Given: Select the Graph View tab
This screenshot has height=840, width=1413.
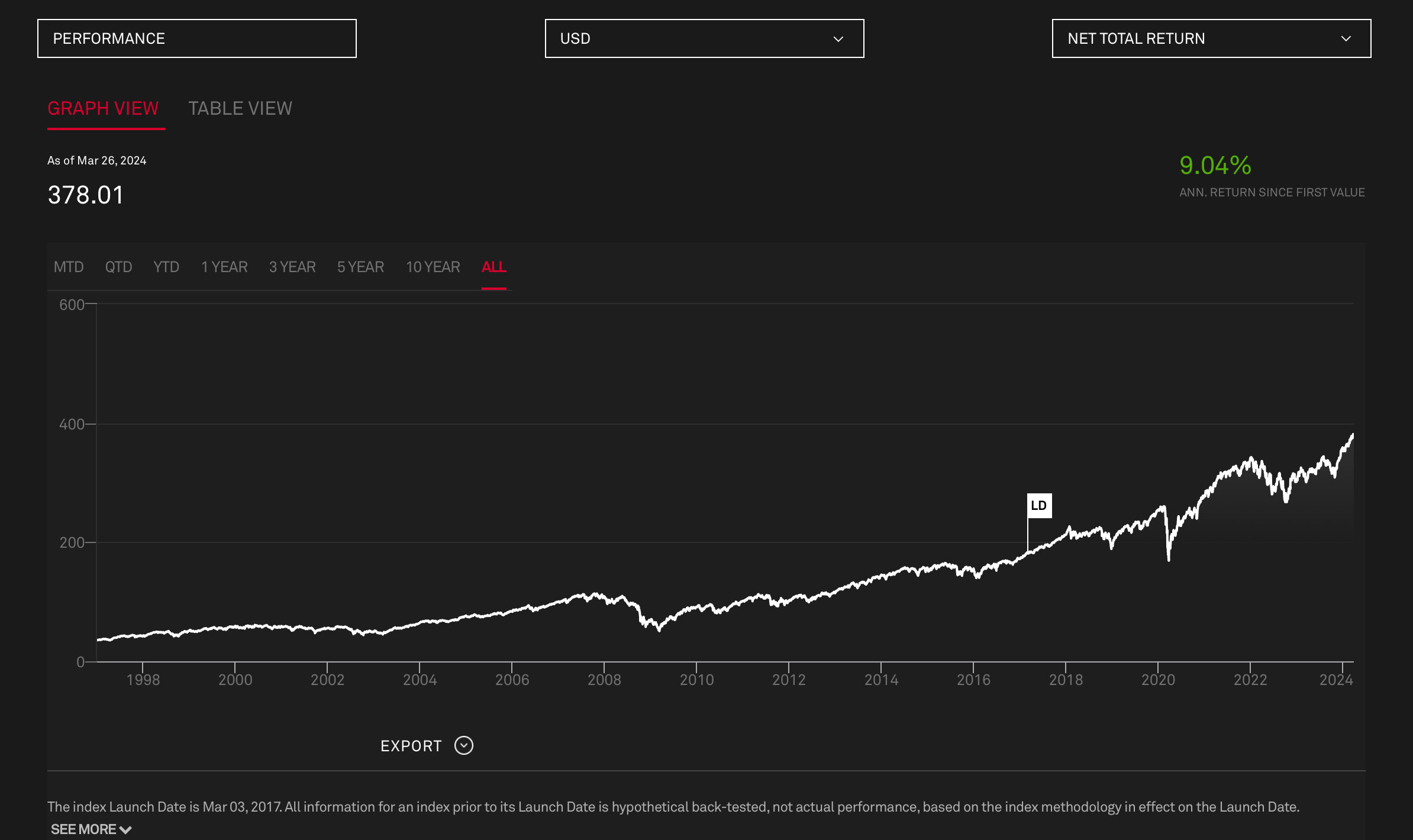Looking at the screenshot, I should (103, 108).
